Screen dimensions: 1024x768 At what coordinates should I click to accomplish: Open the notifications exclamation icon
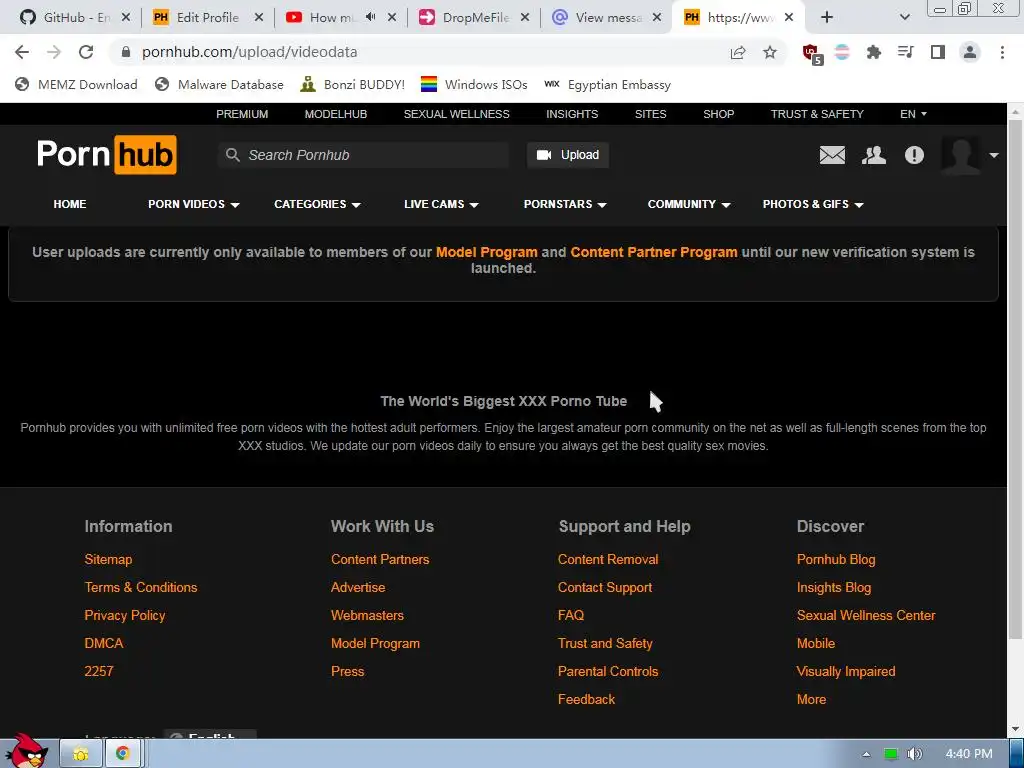click(x=914, y=155)
